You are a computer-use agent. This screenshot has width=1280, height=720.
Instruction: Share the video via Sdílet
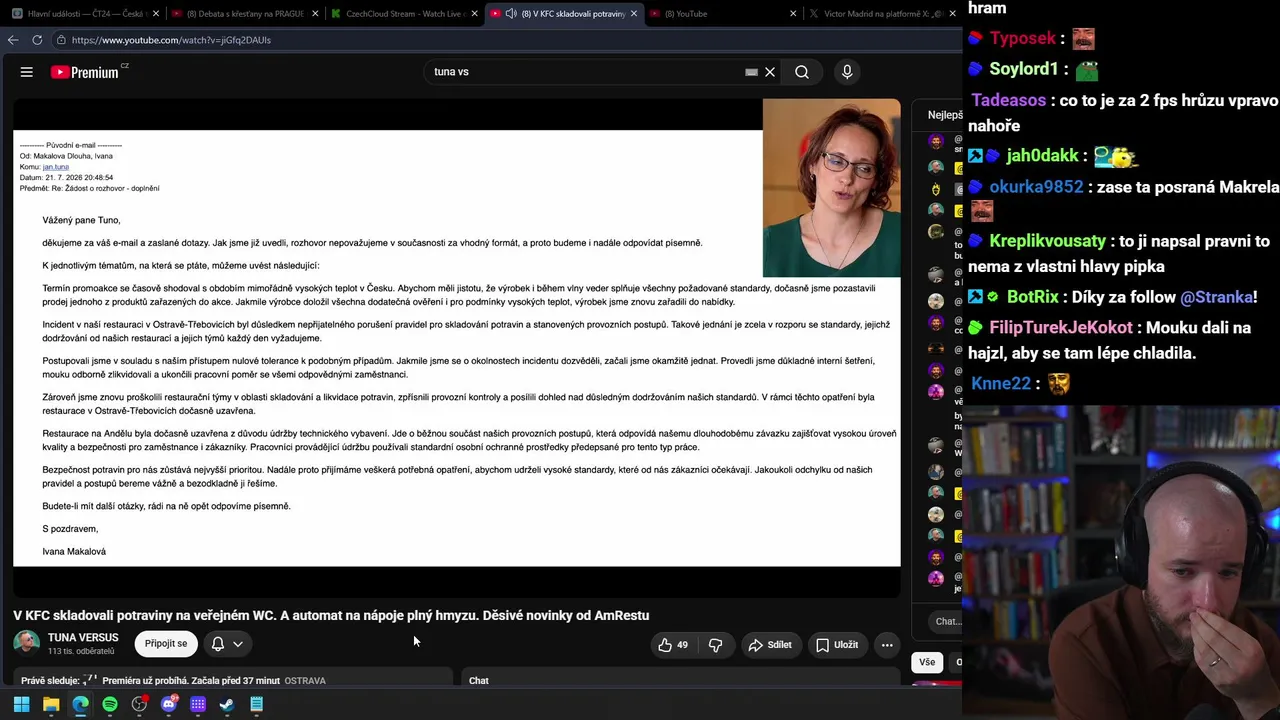click(770, 645)
